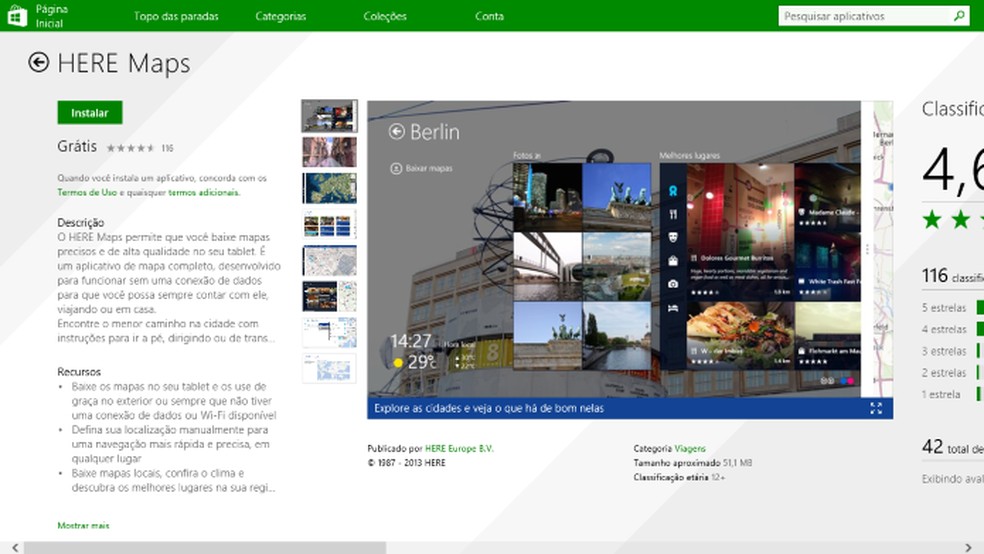984x554 pixels.
Task: Click the 1 estrela rating row
Action: click(953, 394)
